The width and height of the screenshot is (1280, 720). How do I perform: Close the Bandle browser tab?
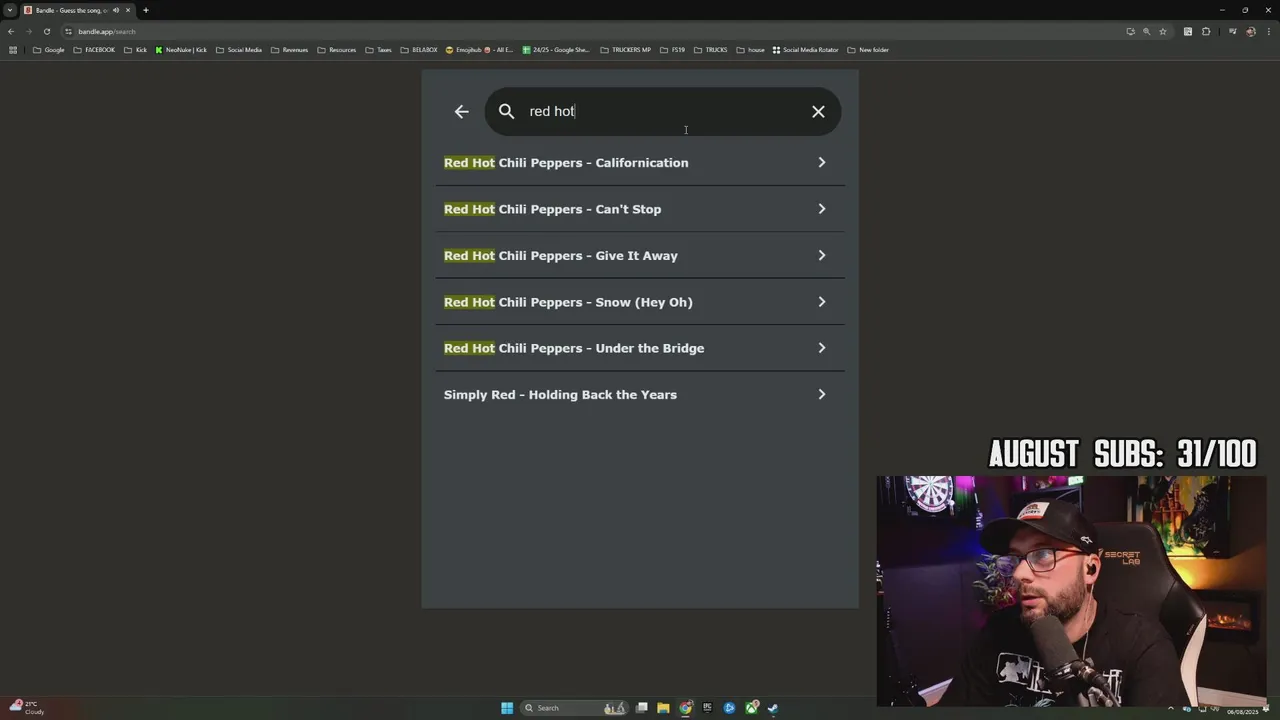[128, 10]
